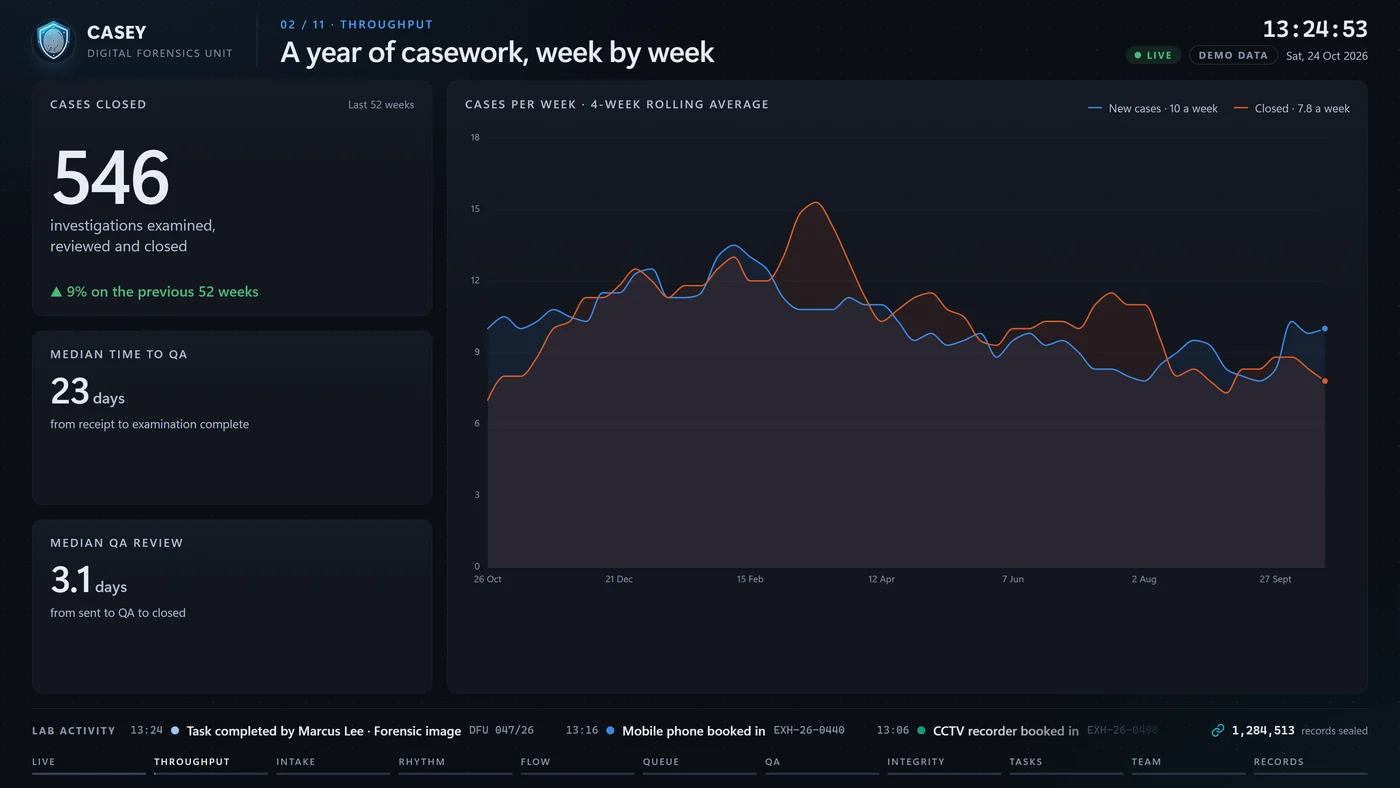Click the blue end-point marker of New cases line
The height and width of the screenshot is (788, 1400).
(1325, 328)
